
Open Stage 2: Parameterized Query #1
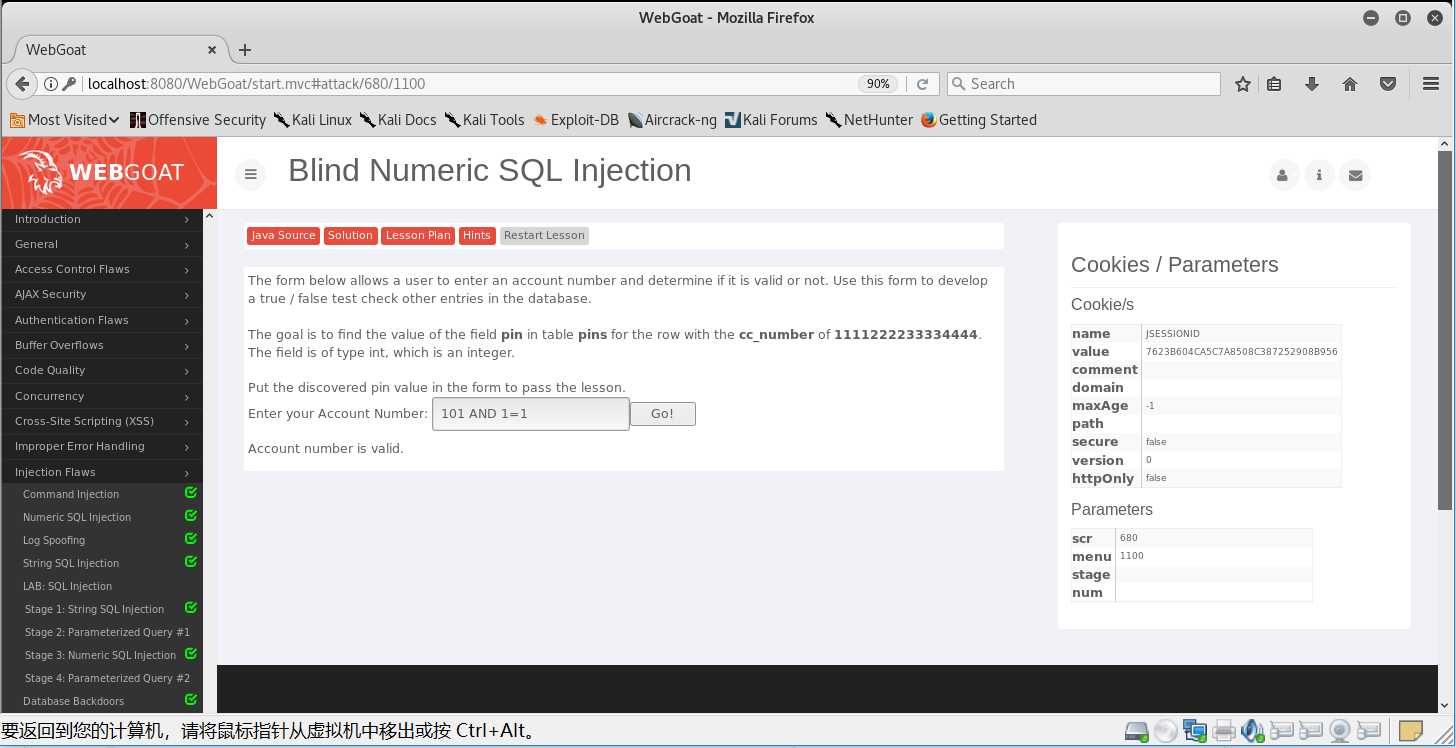[107, 632]
